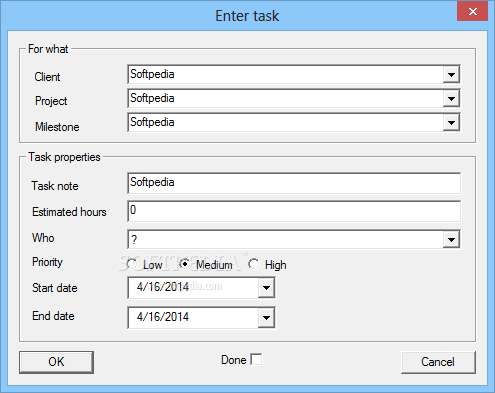Expand the Who dropdown arrow

tap(451, 239)
